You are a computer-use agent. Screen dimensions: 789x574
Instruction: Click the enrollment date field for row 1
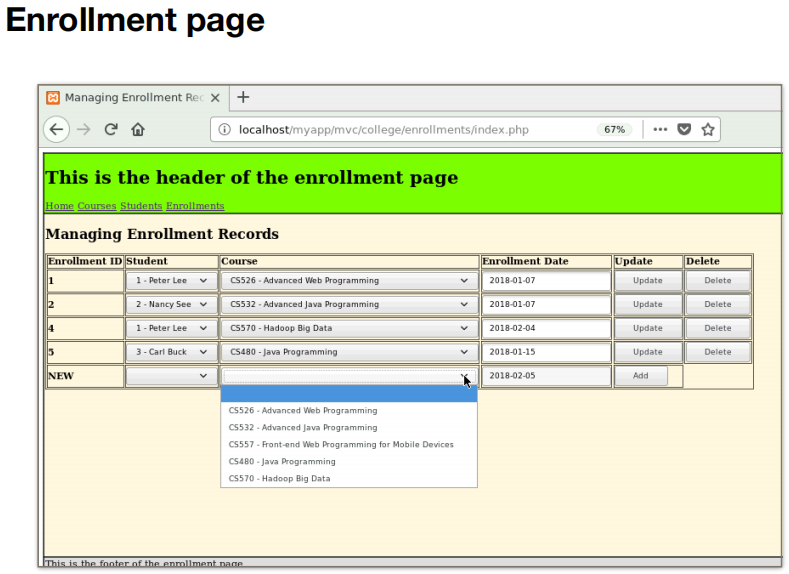coord(546,281)
